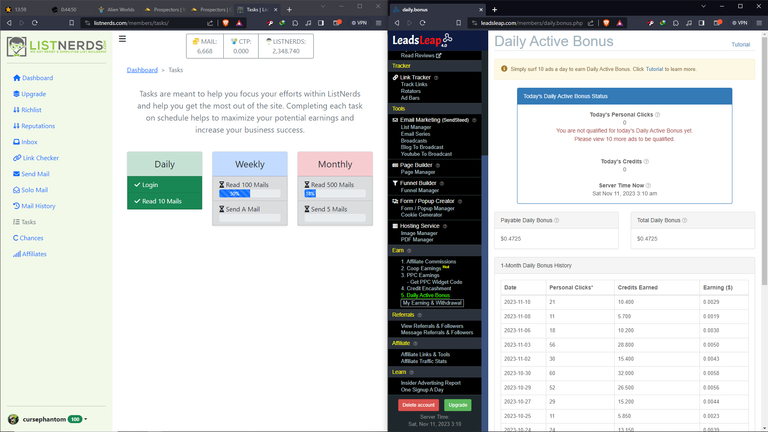This screenshot has height=432, width=768.
Task: Open My Earning & Withdrawal link
Action: (x=432, y=303)
